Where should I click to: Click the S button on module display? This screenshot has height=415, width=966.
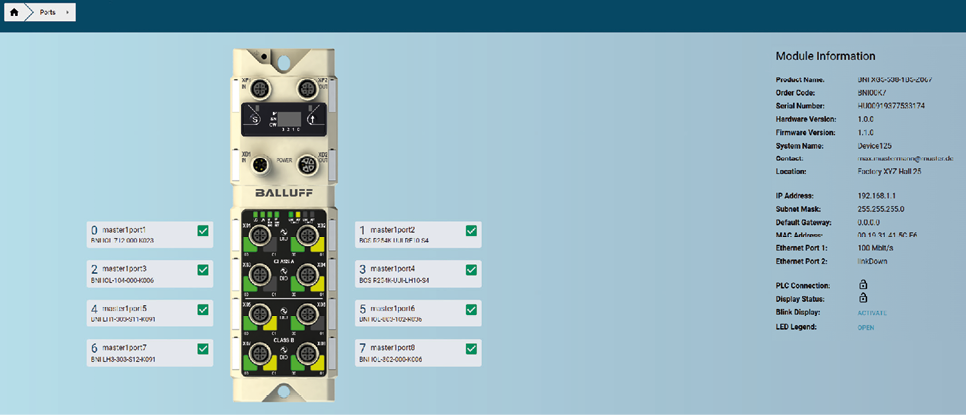pos(254,120)
